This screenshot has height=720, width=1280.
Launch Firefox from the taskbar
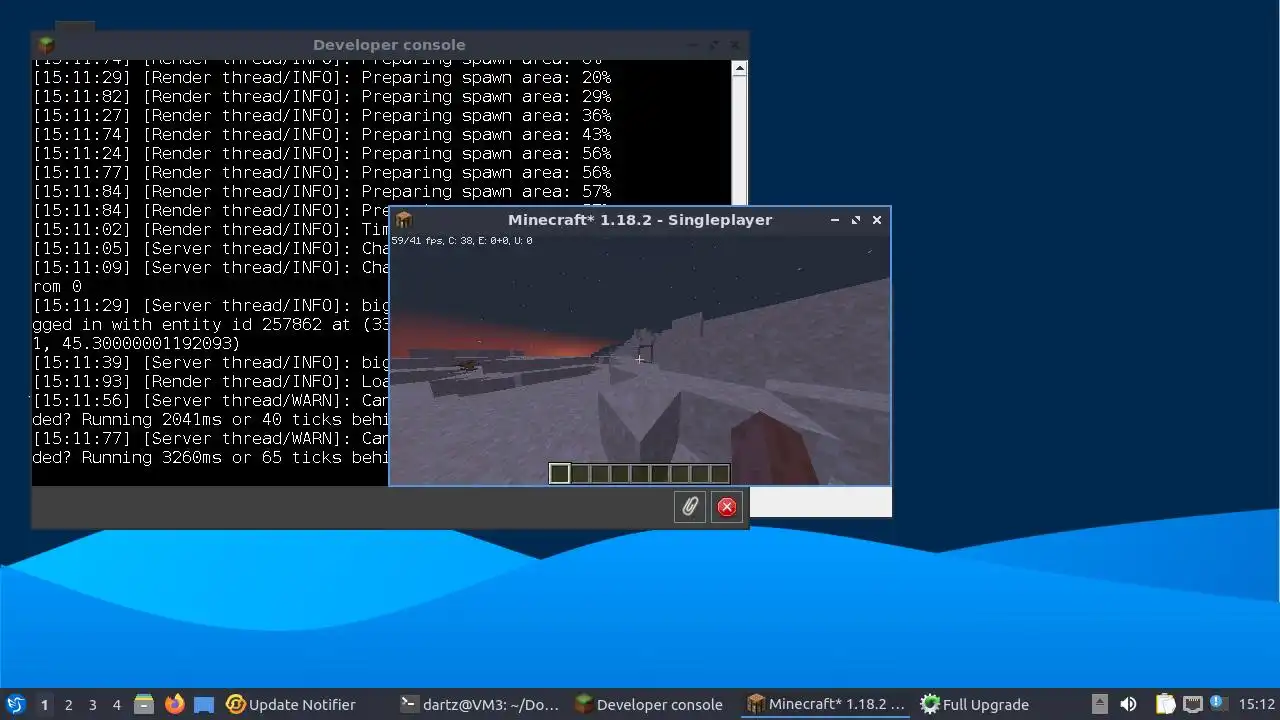[174, 704]
